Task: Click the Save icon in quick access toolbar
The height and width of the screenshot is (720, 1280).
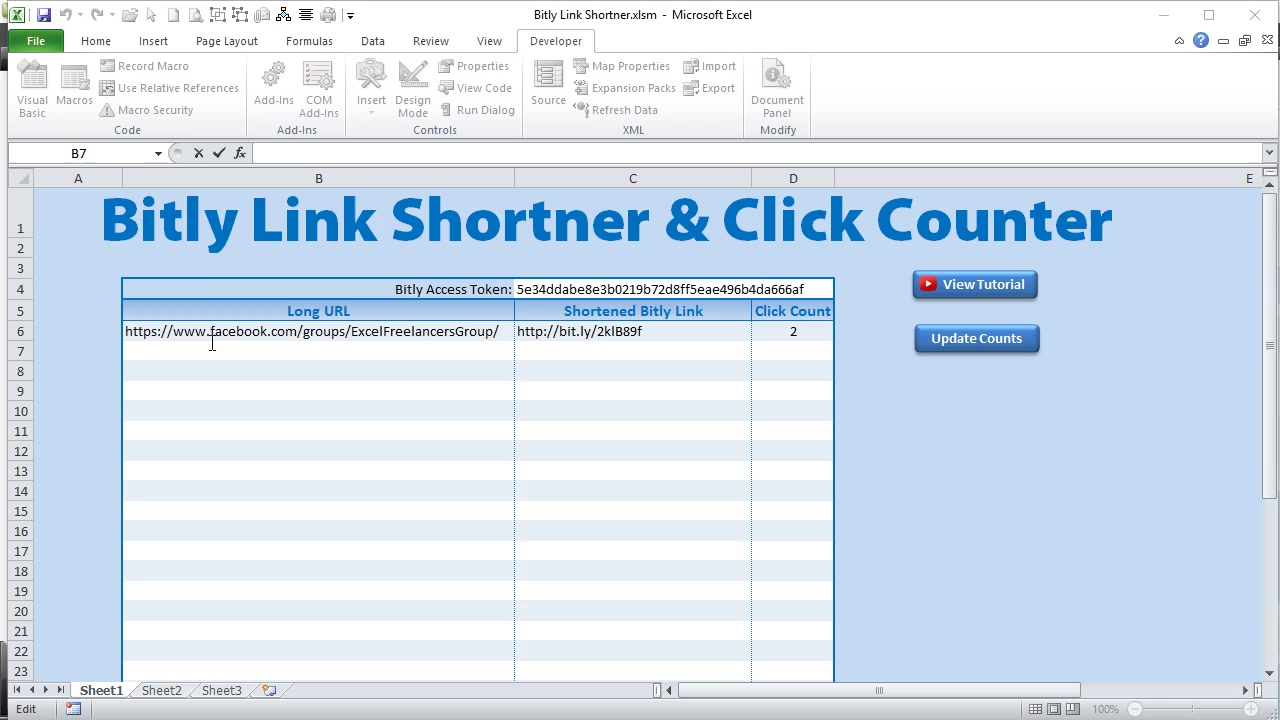Action: tap(43, 15)
